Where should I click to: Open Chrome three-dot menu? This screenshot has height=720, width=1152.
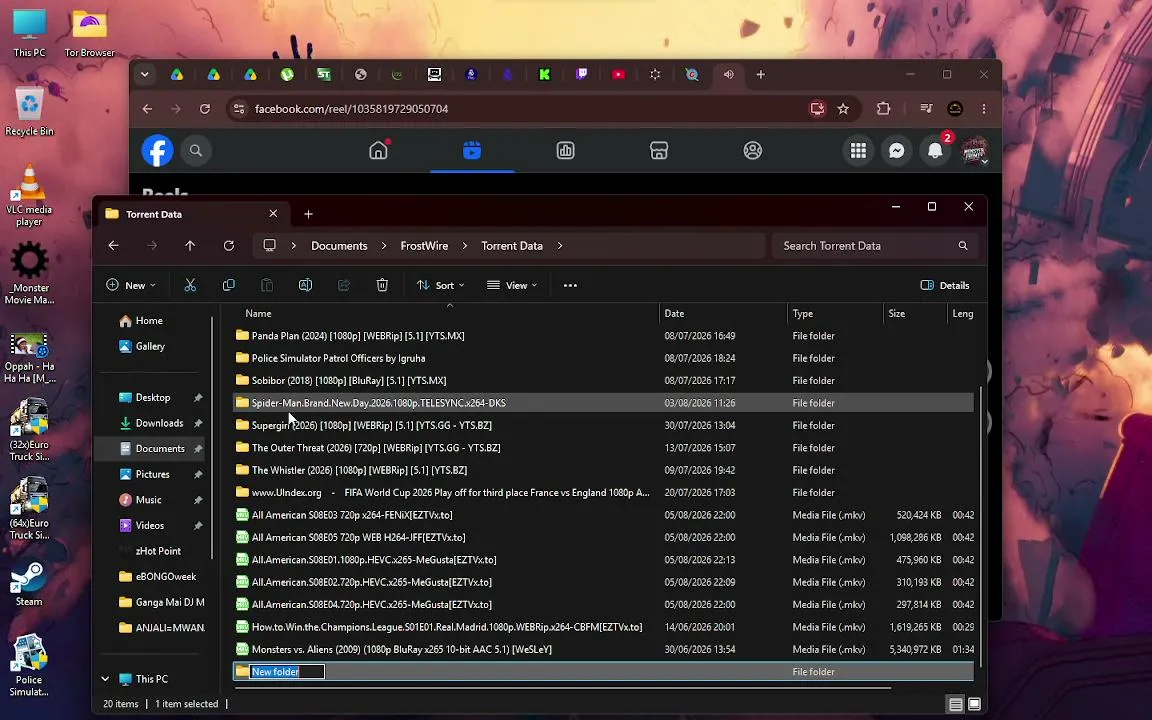pos(984,109)
